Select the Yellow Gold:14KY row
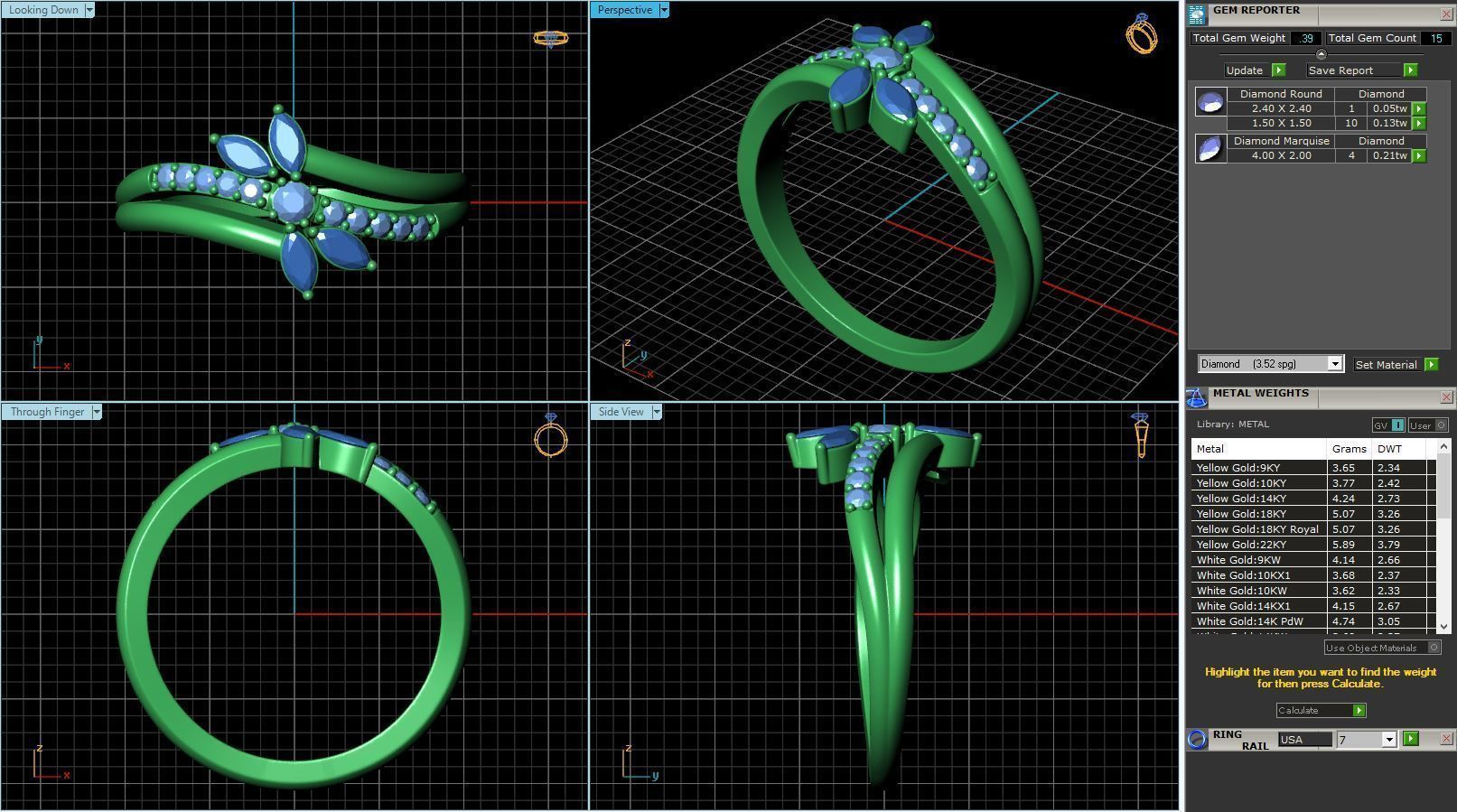The width and height of the screenshot is (1457, 812). pos(1312,499)
